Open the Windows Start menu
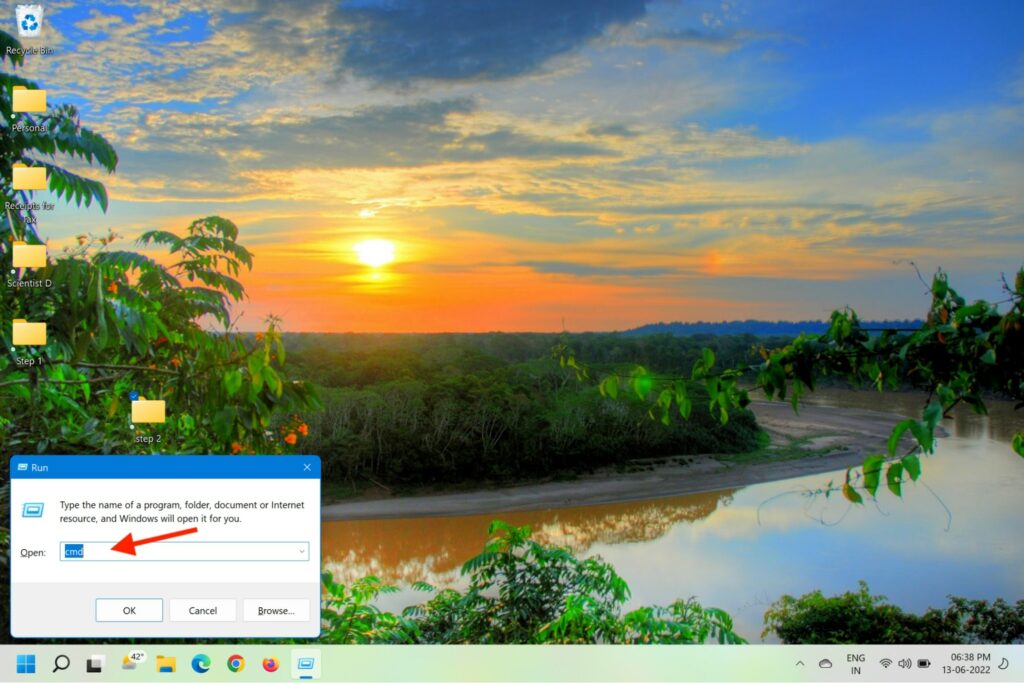The height and width of the screenshot is (683, 1024). (x=26, y=663)
